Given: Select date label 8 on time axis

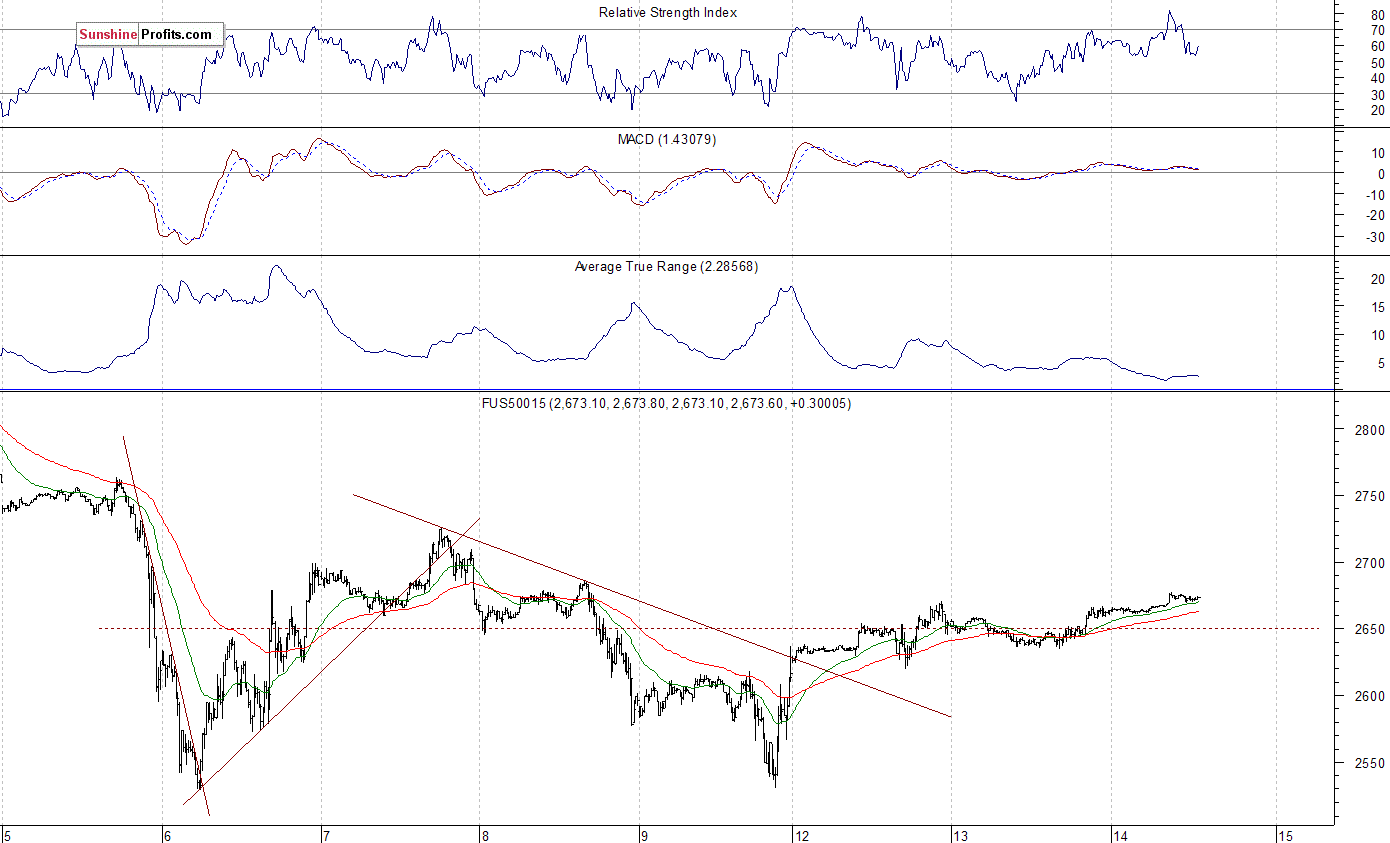Looking at the screenshot, I should [485, 835].
